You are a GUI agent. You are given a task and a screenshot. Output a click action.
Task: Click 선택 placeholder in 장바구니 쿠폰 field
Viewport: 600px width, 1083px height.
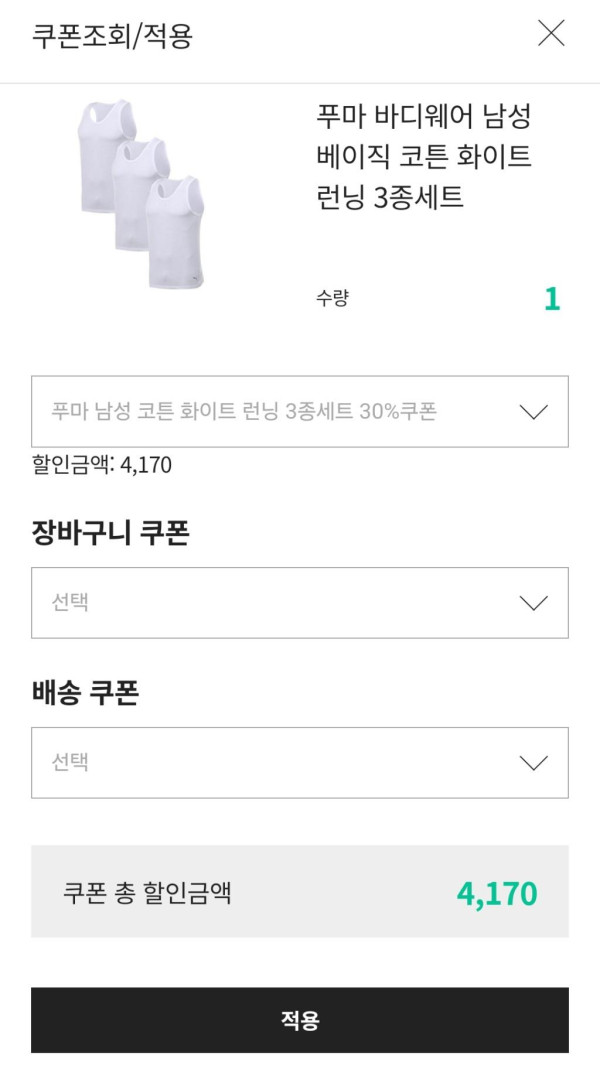tap(70, 602)
